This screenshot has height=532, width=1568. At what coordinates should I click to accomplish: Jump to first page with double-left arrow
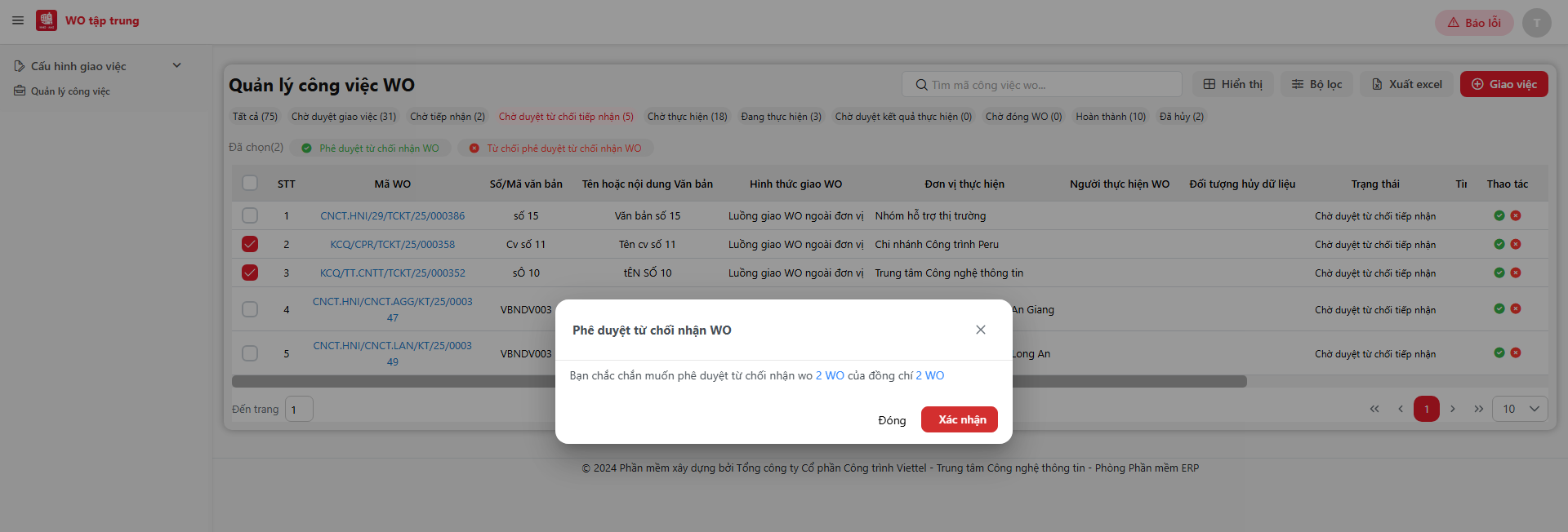coord(1374,409)
